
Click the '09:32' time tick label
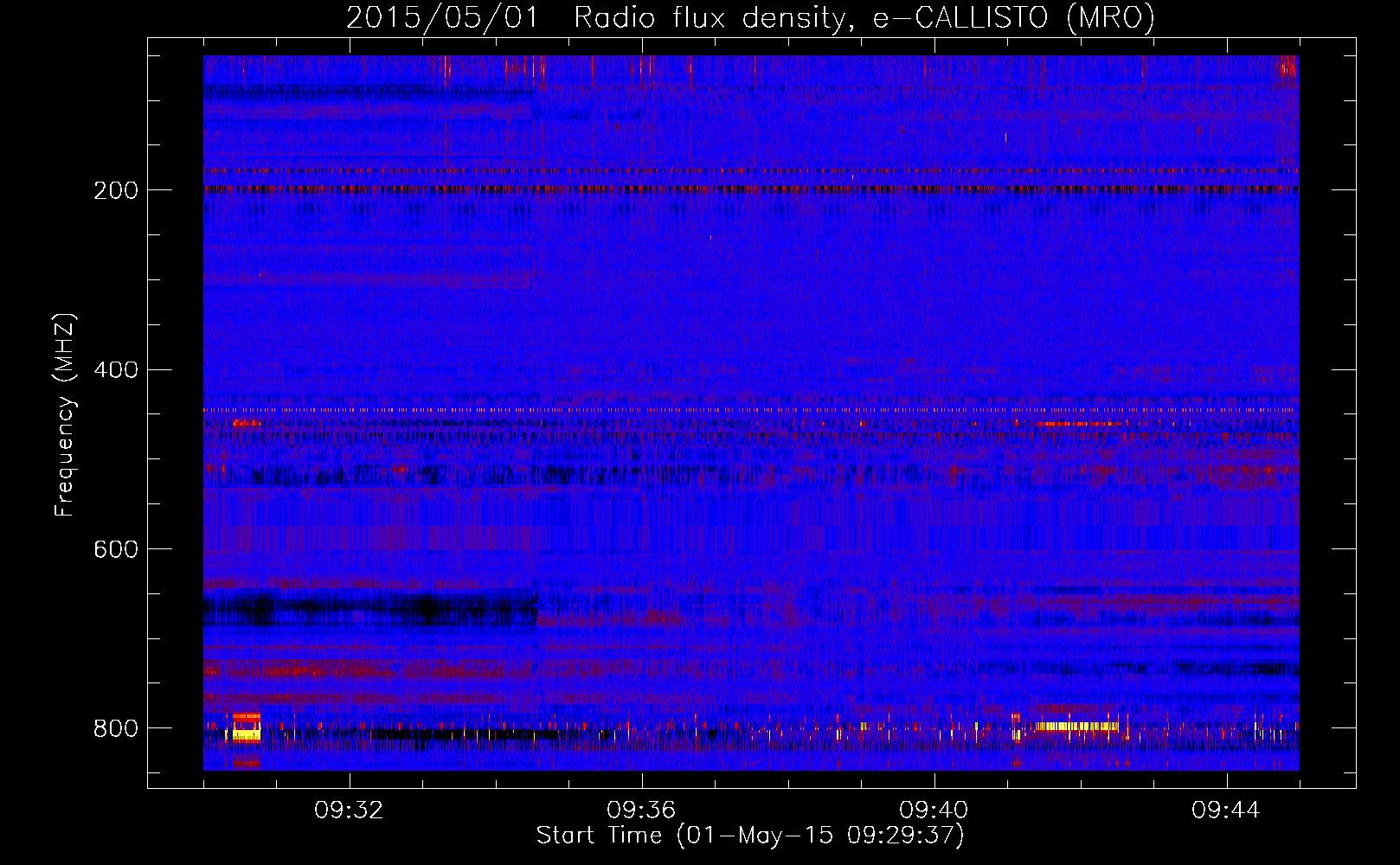[349, 811]
